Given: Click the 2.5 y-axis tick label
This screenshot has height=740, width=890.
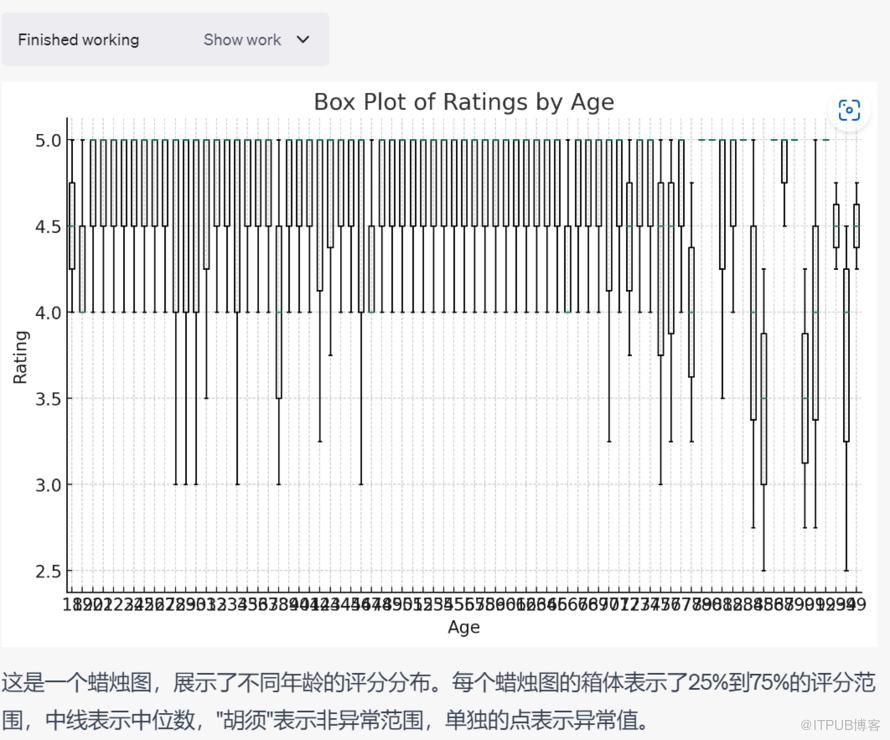Looking at the screenshot, I should coord(48,571).
